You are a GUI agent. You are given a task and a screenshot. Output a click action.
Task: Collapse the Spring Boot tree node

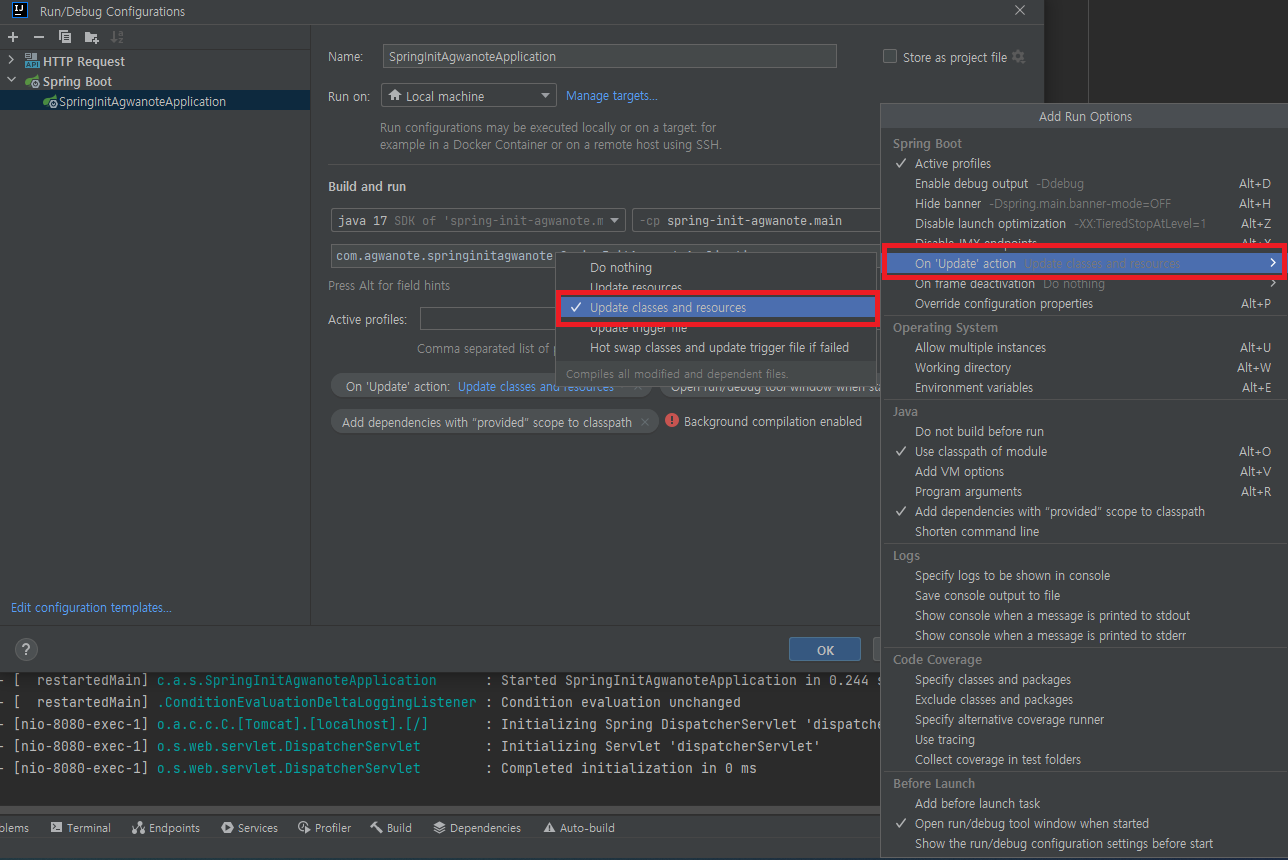coord(11,81)
